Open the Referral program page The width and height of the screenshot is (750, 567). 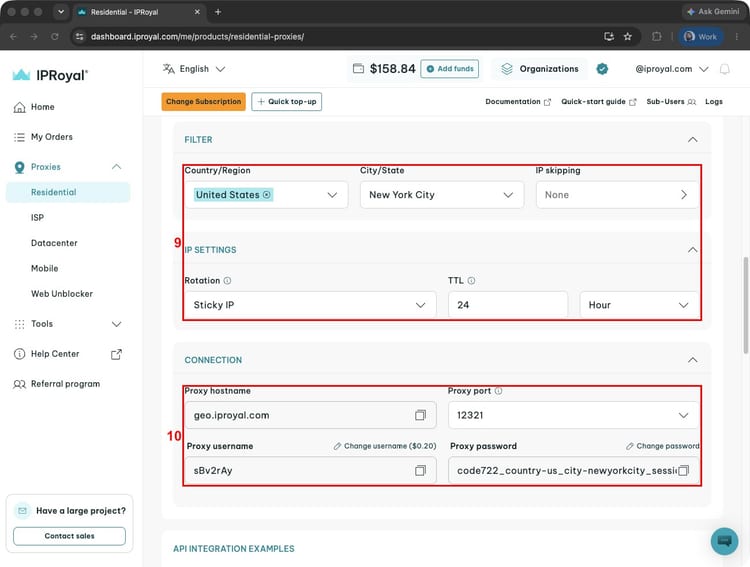coord(57,384)
